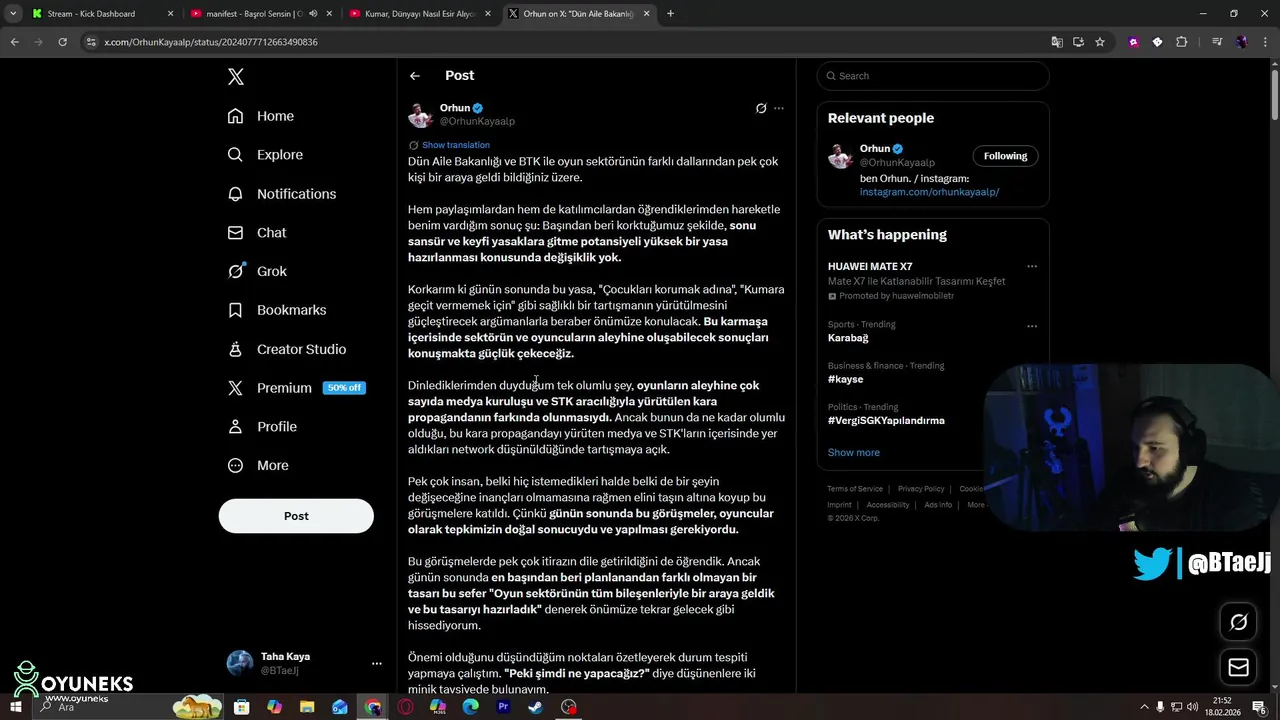Open the media controls icon in toolbar

coord(1217,42)
